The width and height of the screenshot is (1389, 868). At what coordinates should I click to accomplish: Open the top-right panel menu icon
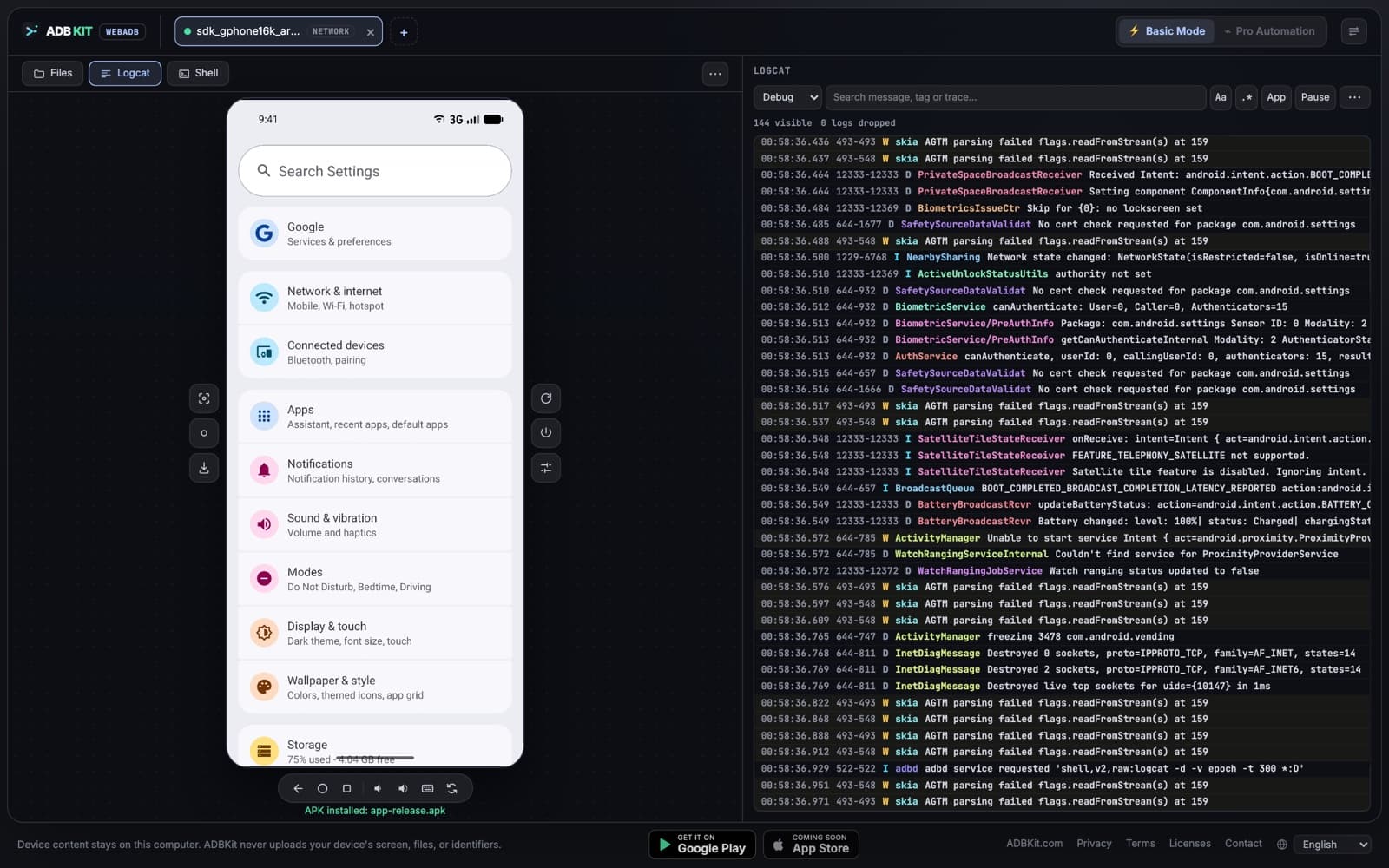pos(1353,31)
